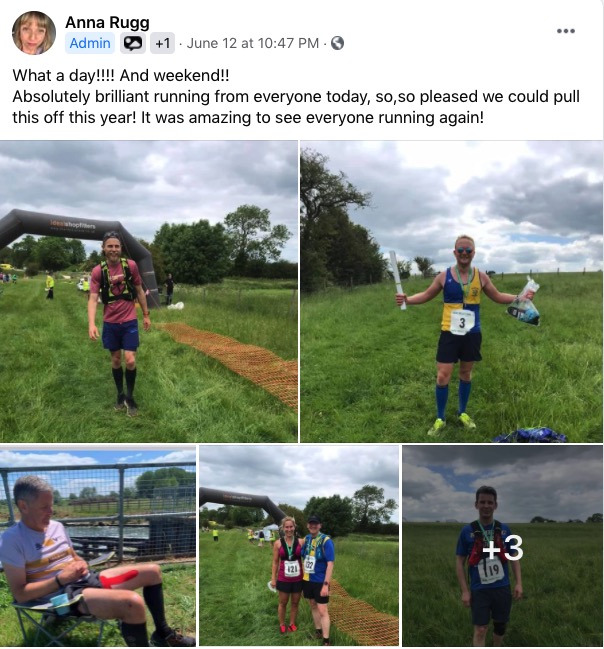
Task: Open the June 12 at 10:47 PM timestamp
Action: 253,43
